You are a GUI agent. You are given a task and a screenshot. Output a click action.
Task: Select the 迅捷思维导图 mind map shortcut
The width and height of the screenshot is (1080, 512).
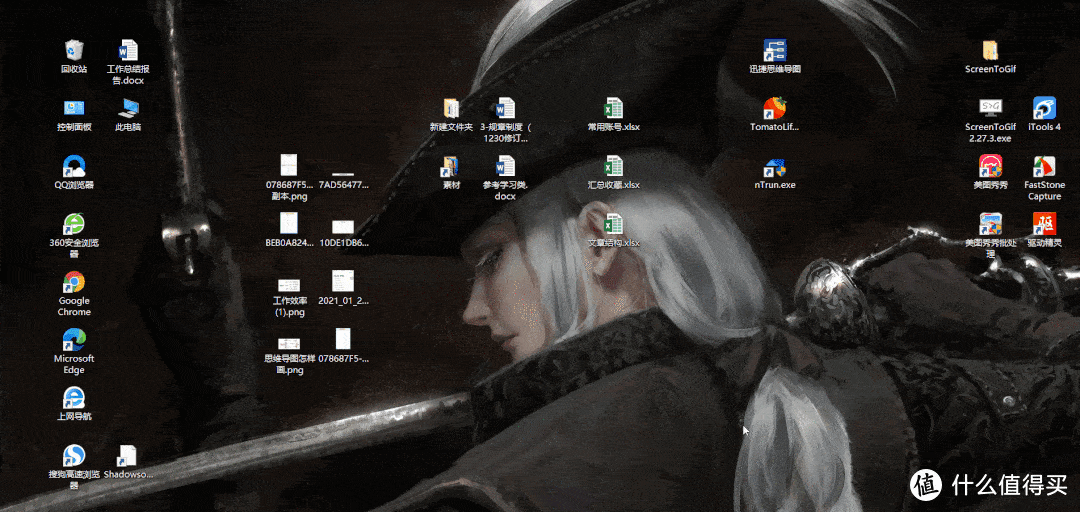[x=775, y=51]
